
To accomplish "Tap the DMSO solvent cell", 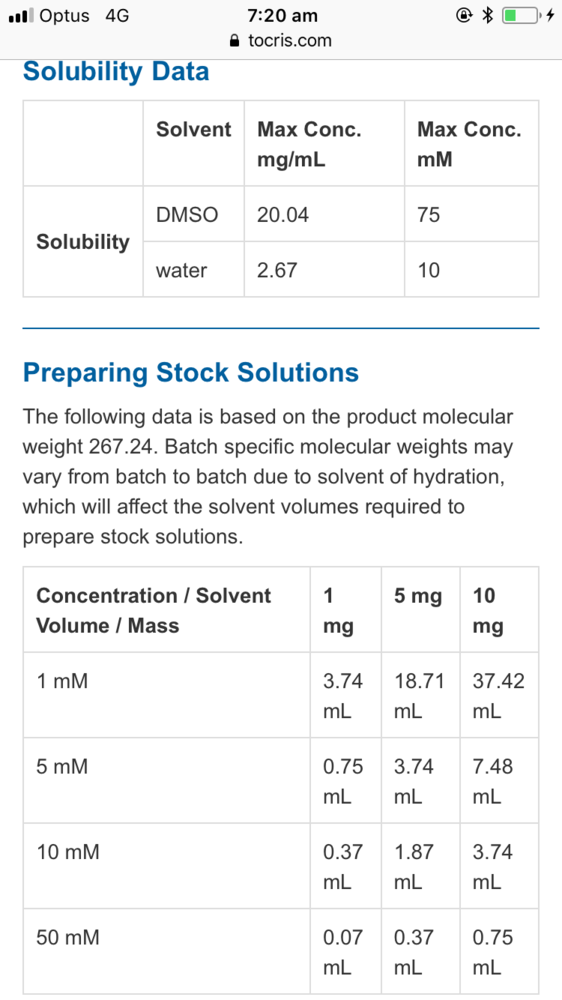I will [193, 214].
